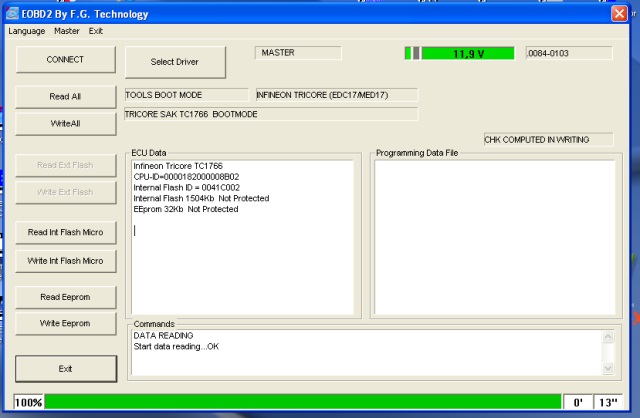Viewport: 640px width, 418px height.
Task: Close the EOBD2 window
Action: [x=620, y=13]
